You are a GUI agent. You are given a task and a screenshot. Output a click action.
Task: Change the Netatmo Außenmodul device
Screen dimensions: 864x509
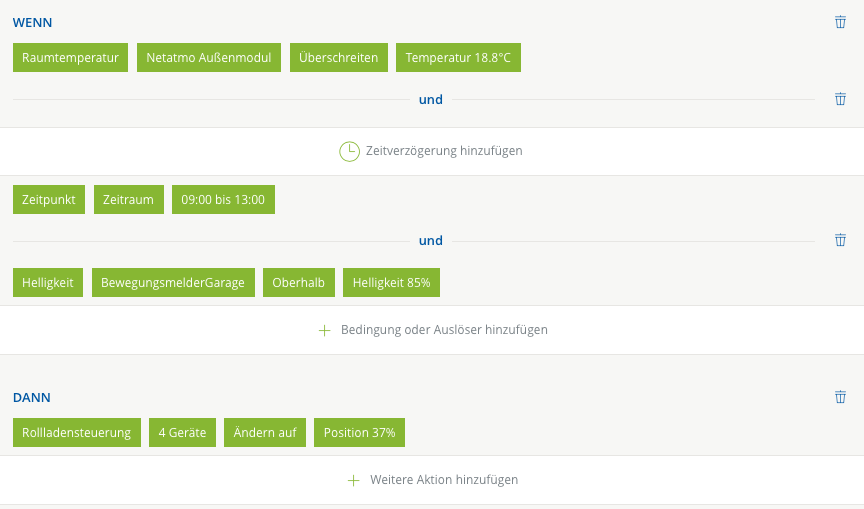[x=209, y=58]
